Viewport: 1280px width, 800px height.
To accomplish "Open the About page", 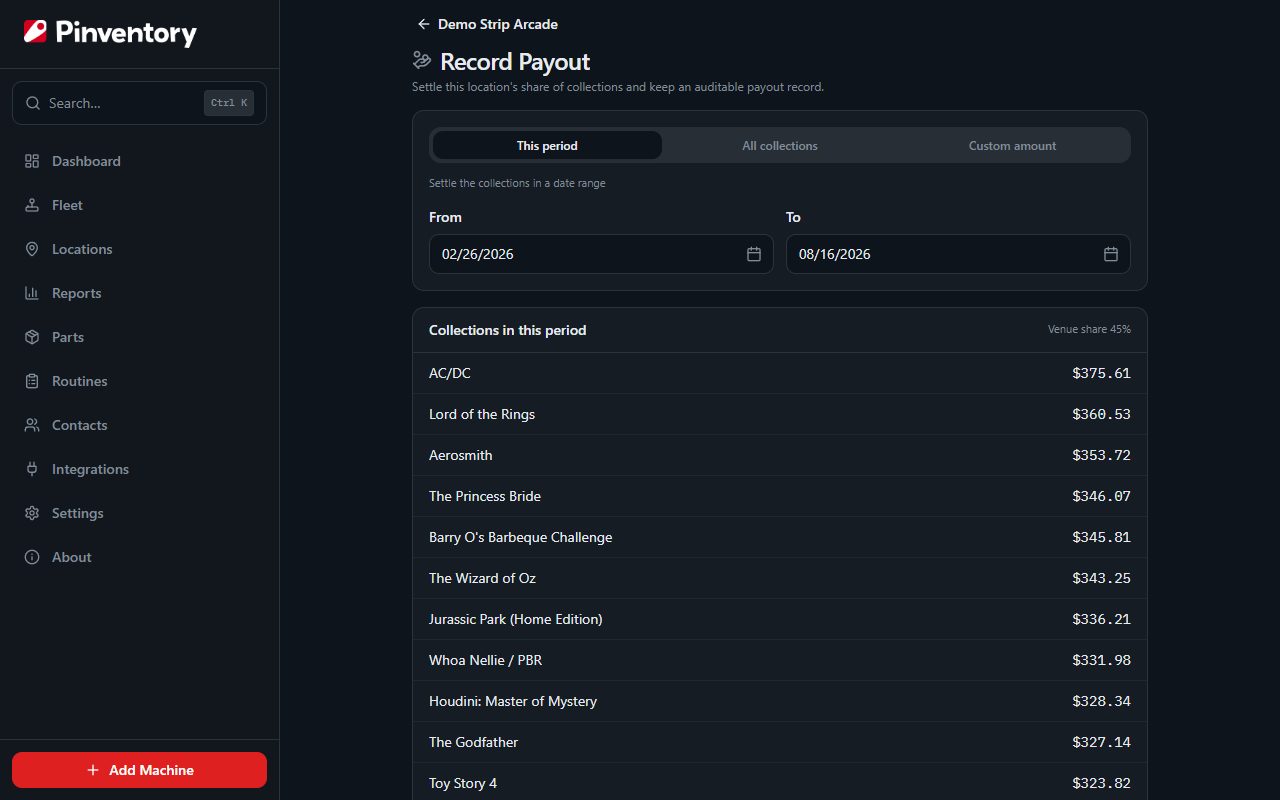I will 139,557.
